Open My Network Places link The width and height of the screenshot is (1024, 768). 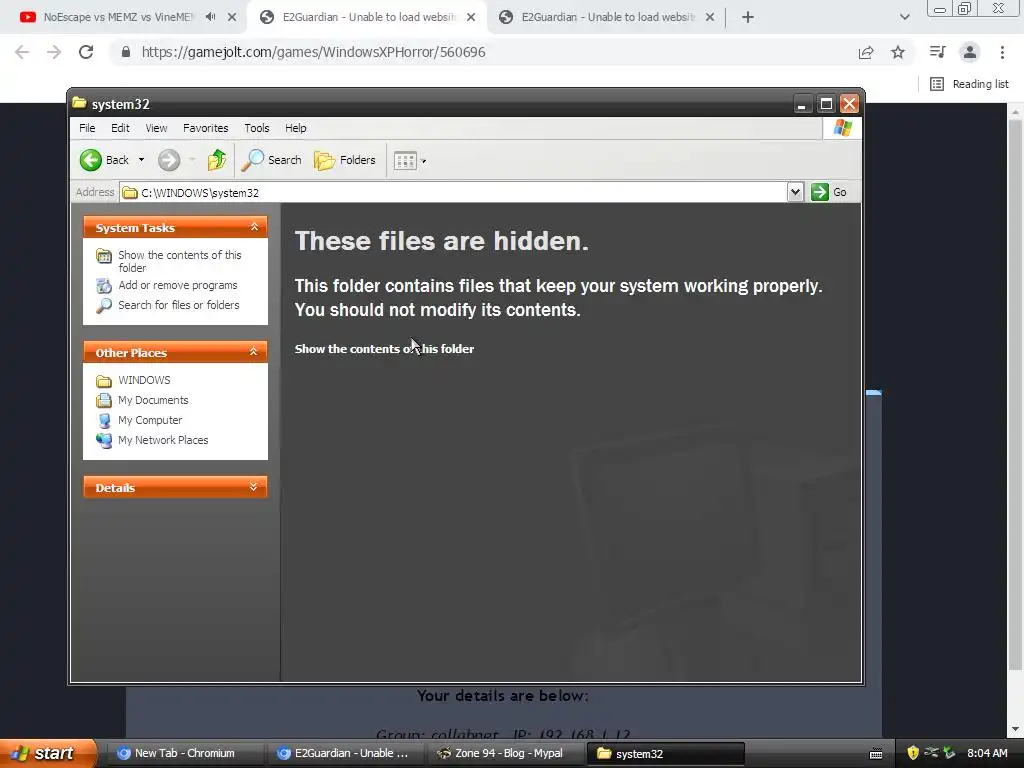(163, 440)
